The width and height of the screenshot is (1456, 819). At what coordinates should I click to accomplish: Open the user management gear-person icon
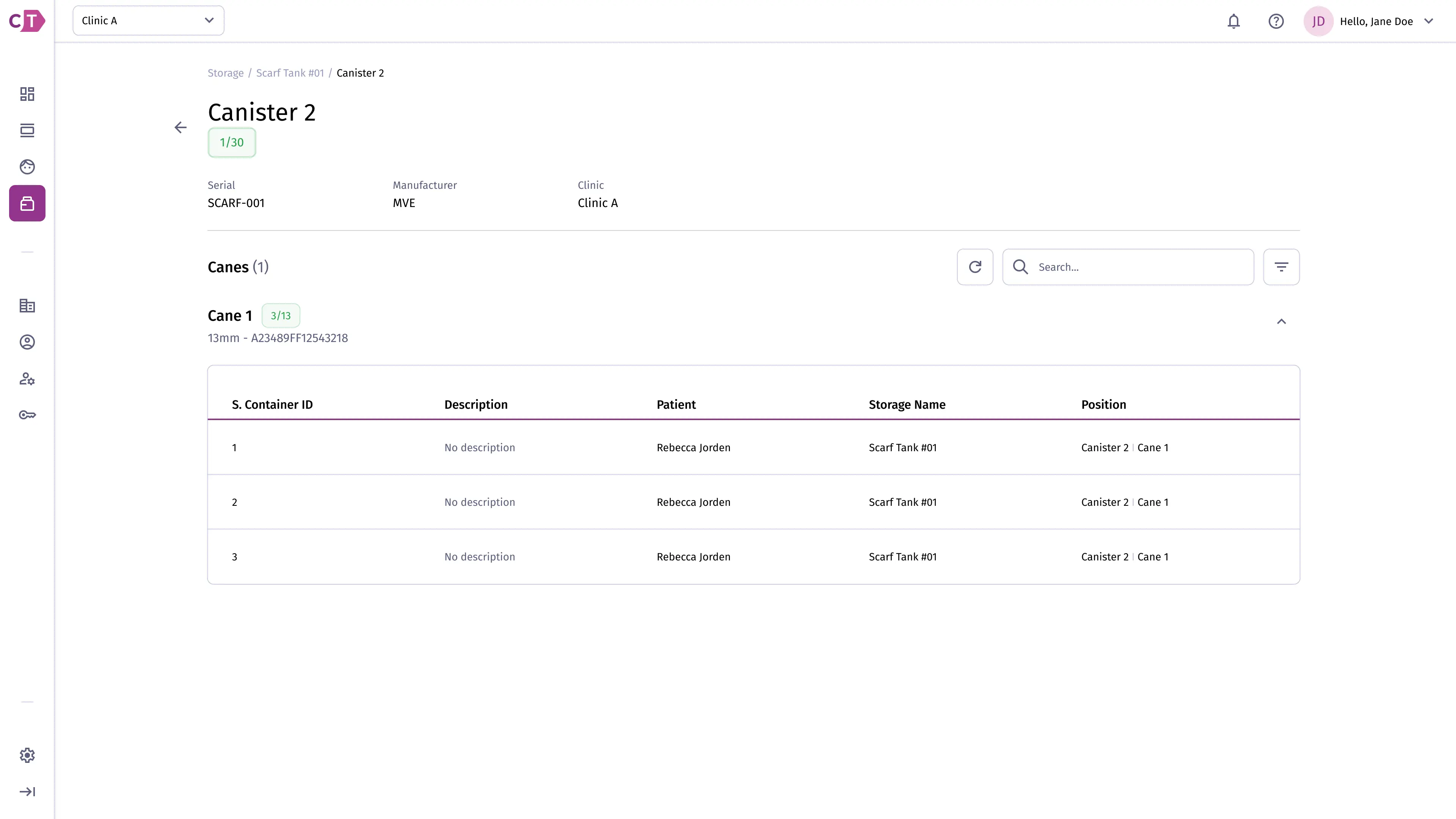click(x=27, y=379)
